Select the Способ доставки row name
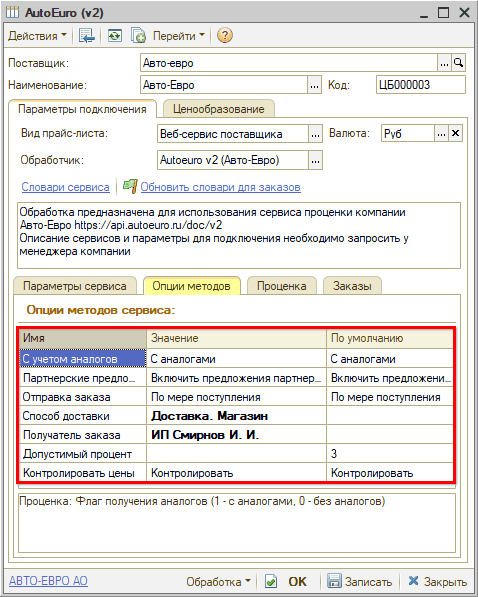The height and width of the screenshot is (597, 478). tap(83, 416)
